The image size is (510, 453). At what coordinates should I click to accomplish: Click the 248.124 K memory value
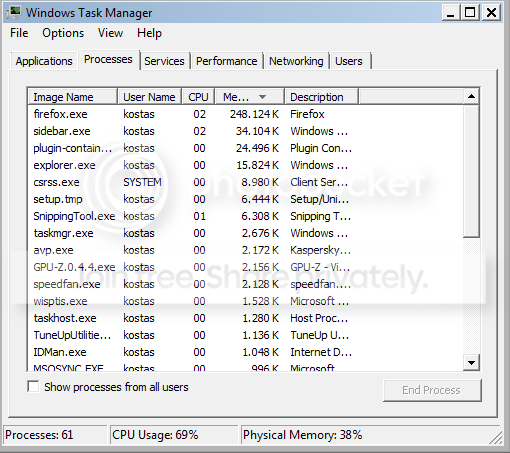click(254, 114)
